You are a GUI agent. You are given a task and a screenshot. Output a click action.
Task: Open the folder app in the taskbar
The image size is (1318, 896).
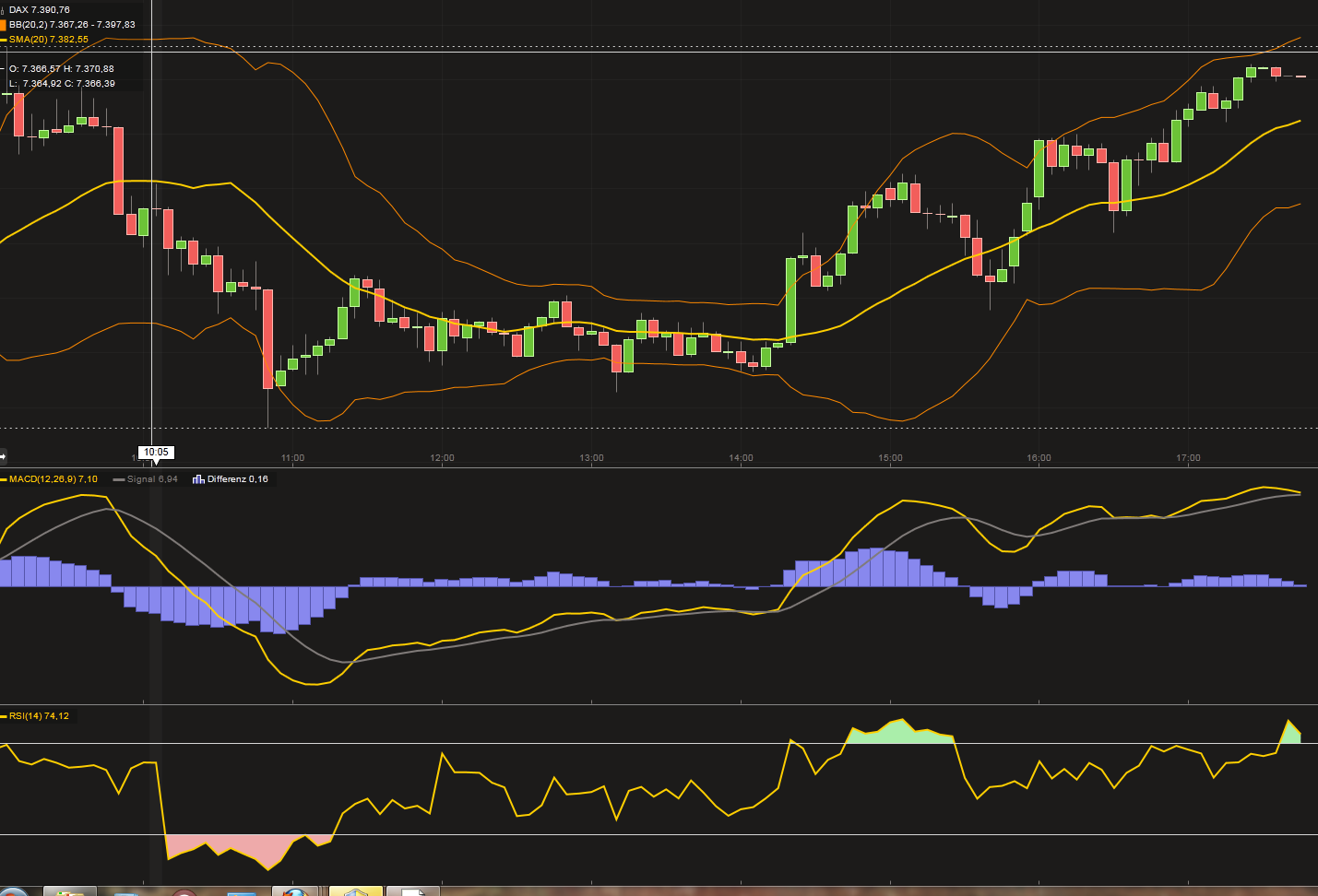tap(69, 891)
